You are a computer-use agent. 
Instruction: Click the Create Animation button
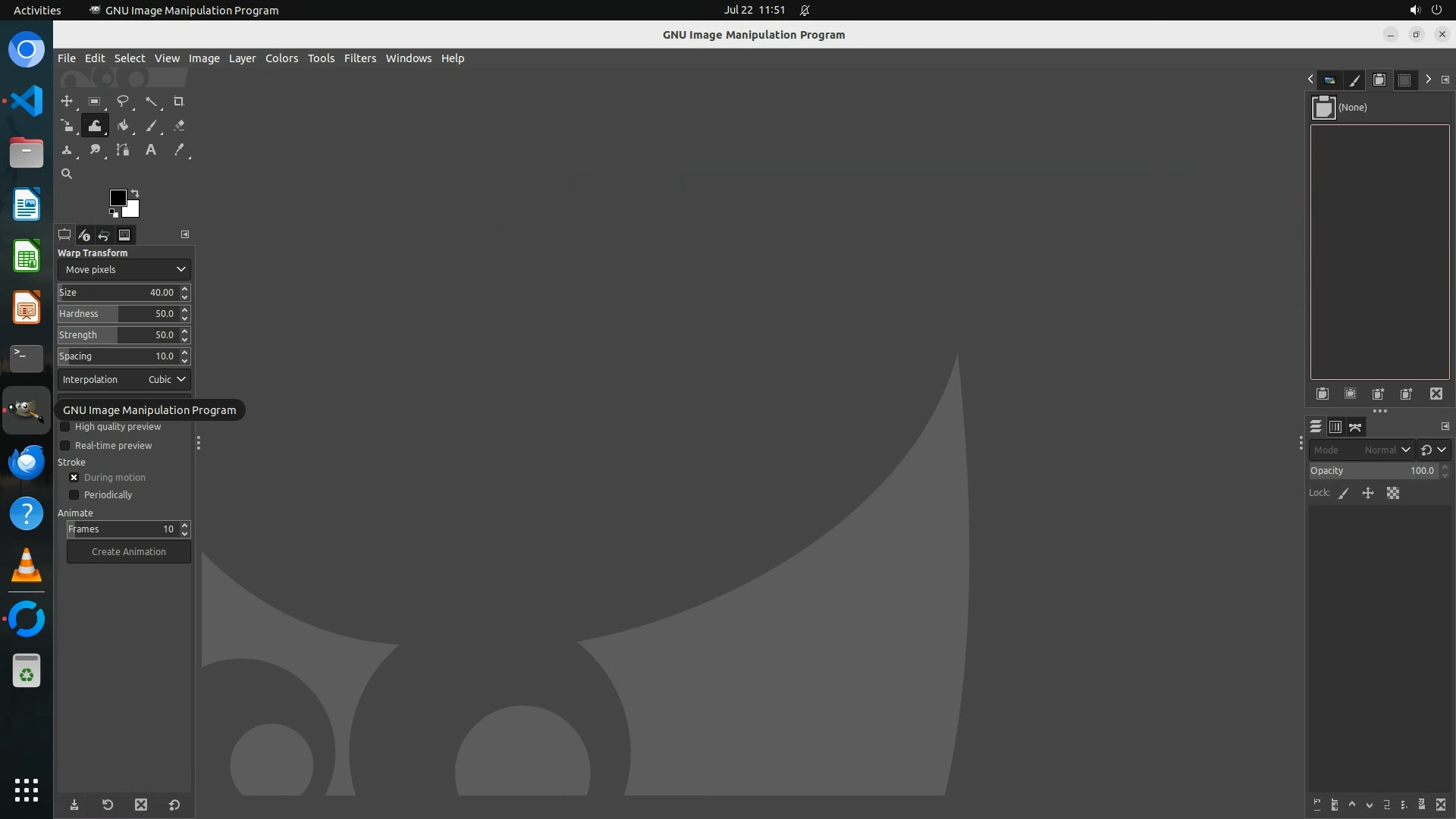tap(128, 552)
